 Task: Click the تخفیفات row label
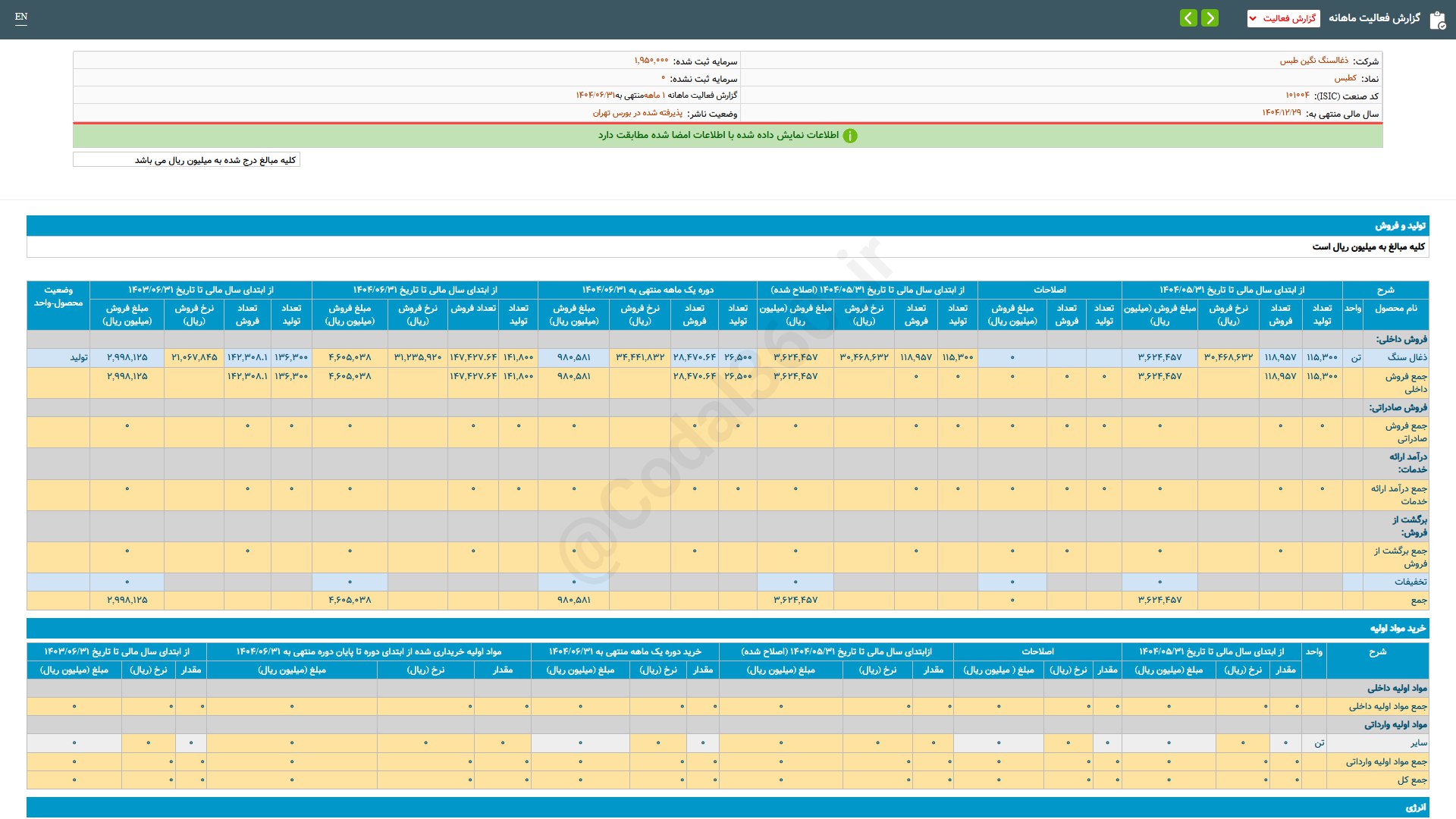pos(1410,582)
